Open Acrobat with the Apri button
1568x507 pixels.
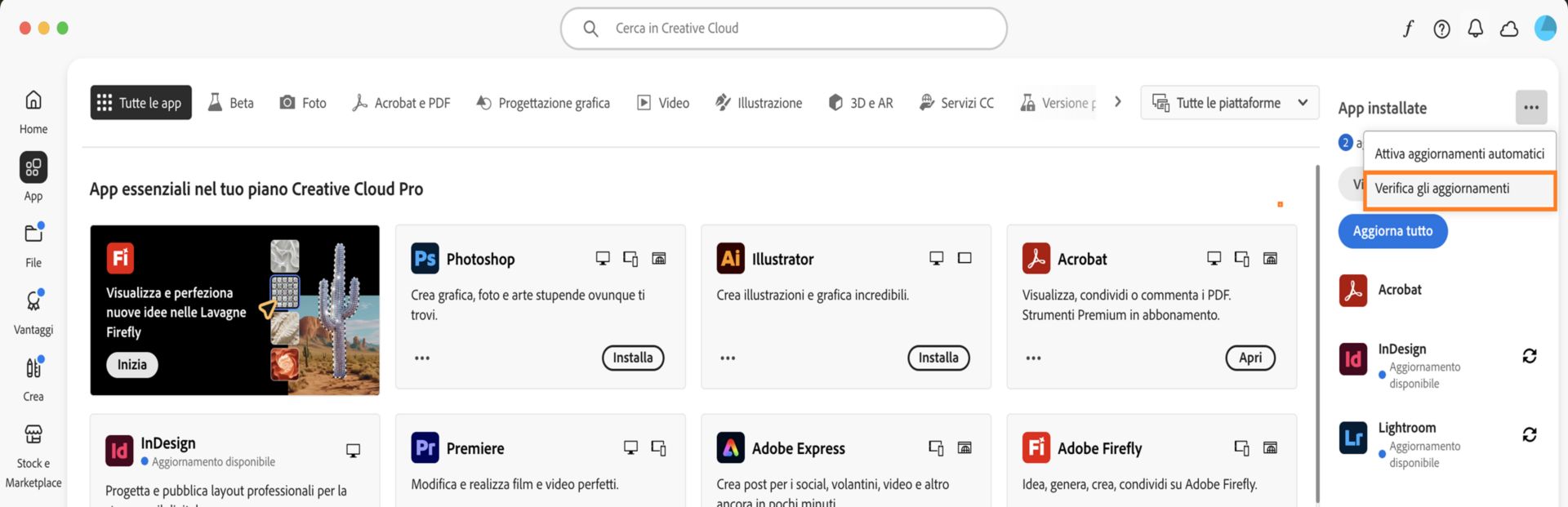click(1250, 358)
